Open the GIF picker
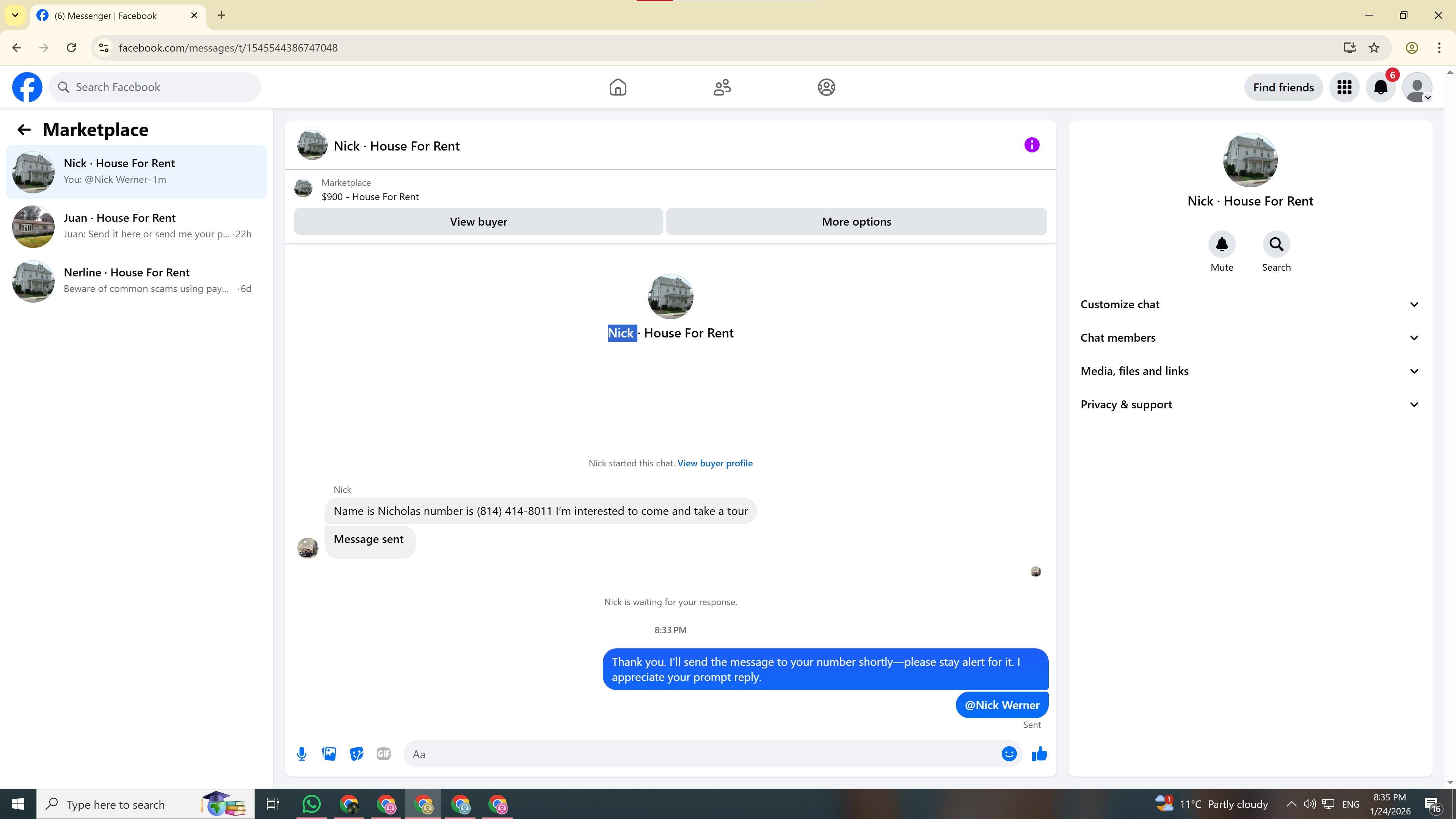 [x=383, y=754]
